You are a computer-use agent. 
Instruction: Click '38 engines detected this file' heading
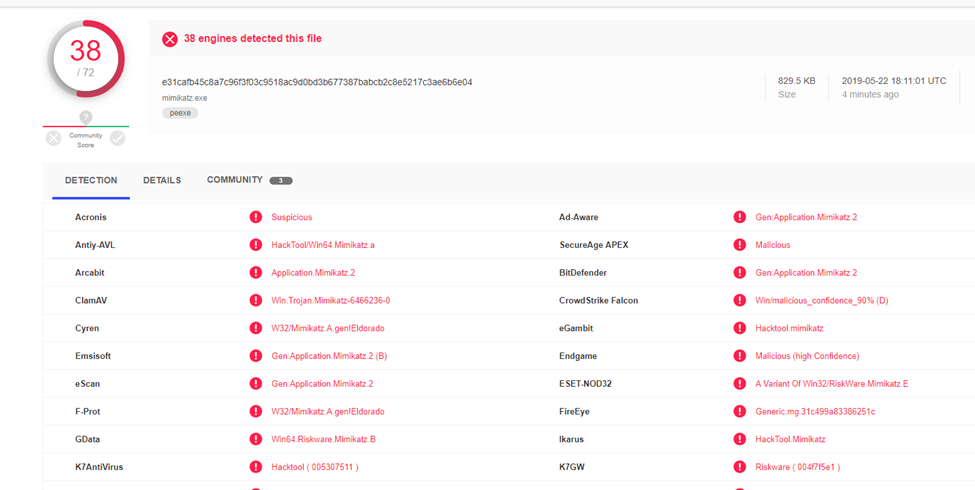click(253, 39)
